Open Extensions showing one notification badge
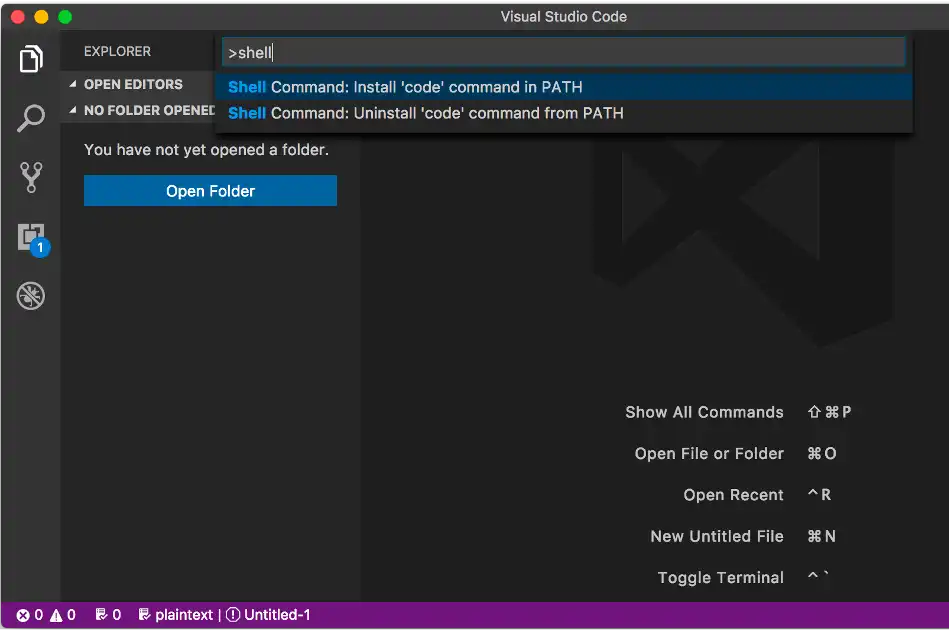 31,237
